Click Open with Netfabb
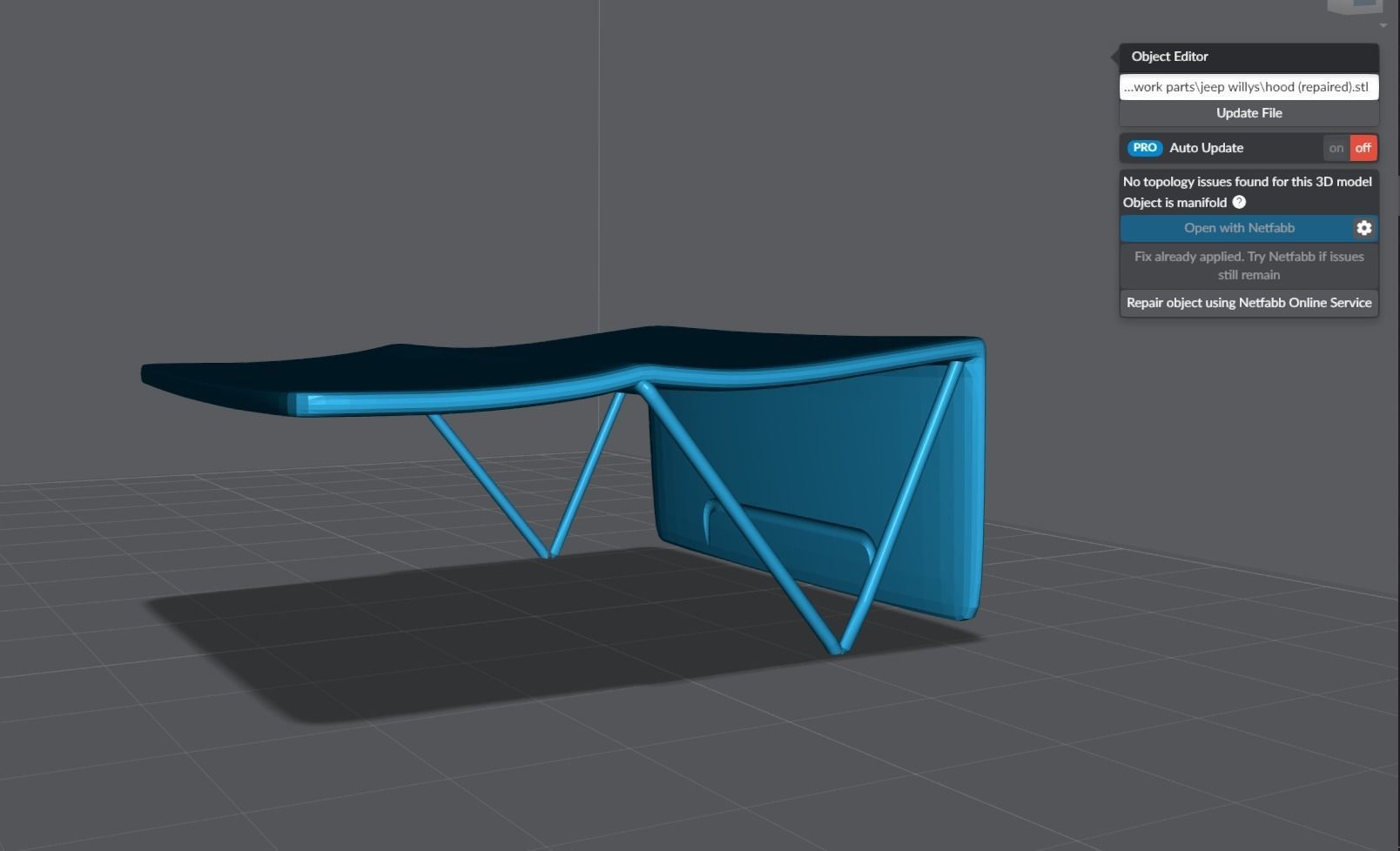Screen dimensions: 1400x851 (1239, 228)
